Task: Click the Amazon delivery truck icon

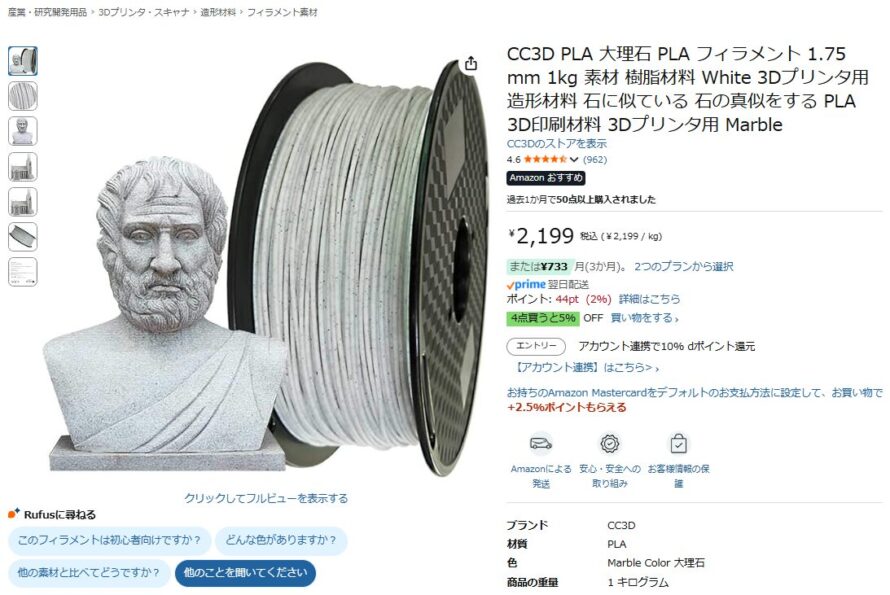Action: click(541, 443)
